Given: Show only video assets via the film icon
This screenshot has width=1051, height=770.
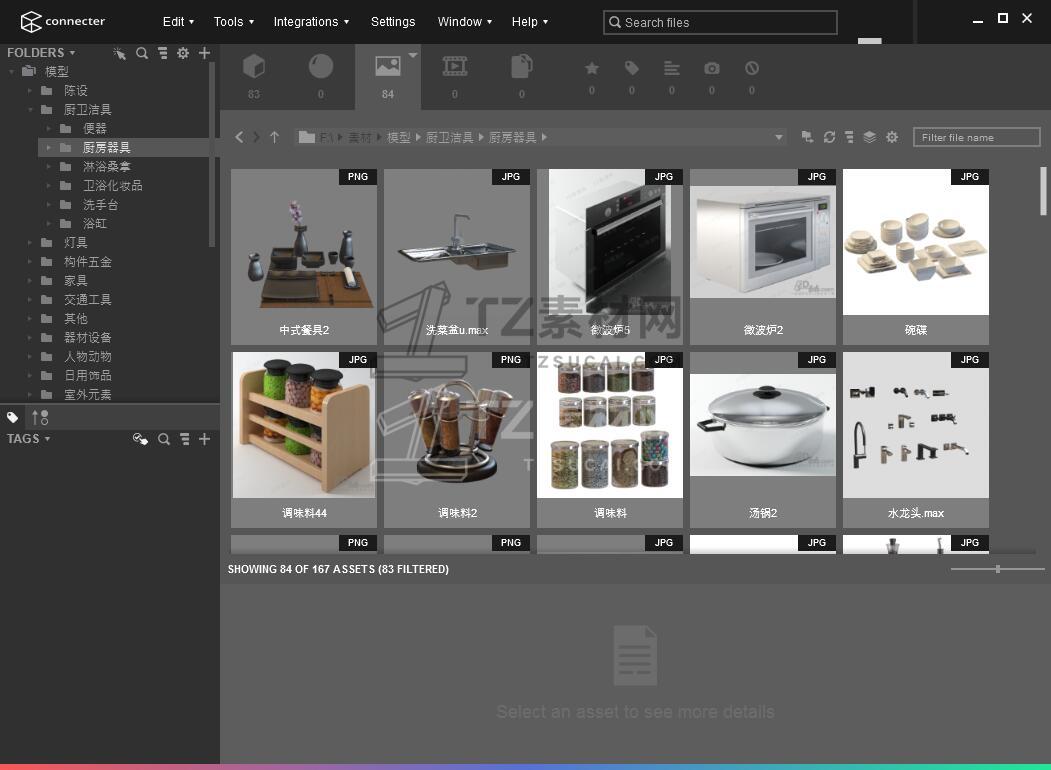Looking at the screenshot, I should pyautogui.click(x=455, y=68).
